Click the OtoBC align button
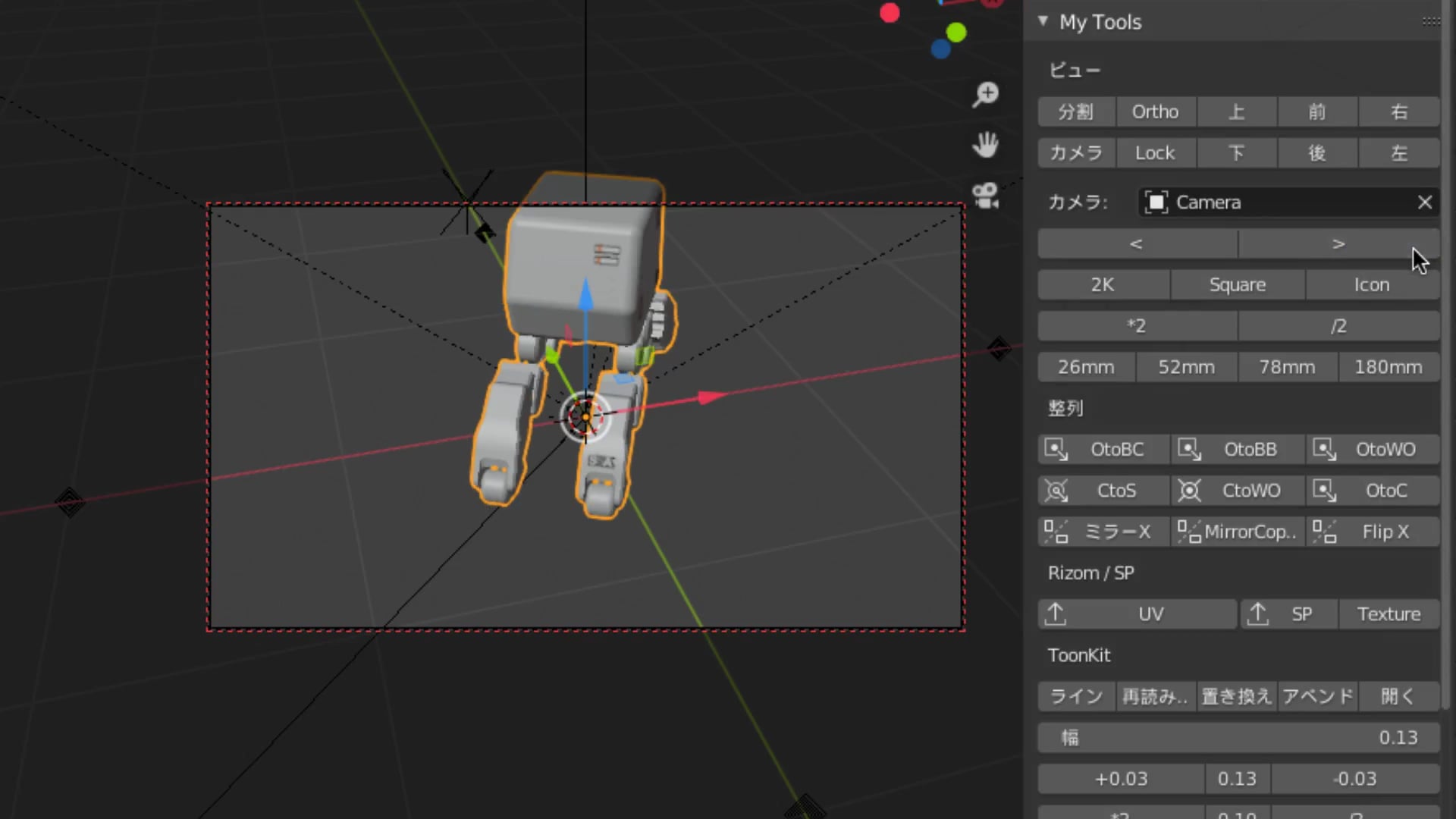Viewport: 1456px width, 819px height. click(1103, 450)
